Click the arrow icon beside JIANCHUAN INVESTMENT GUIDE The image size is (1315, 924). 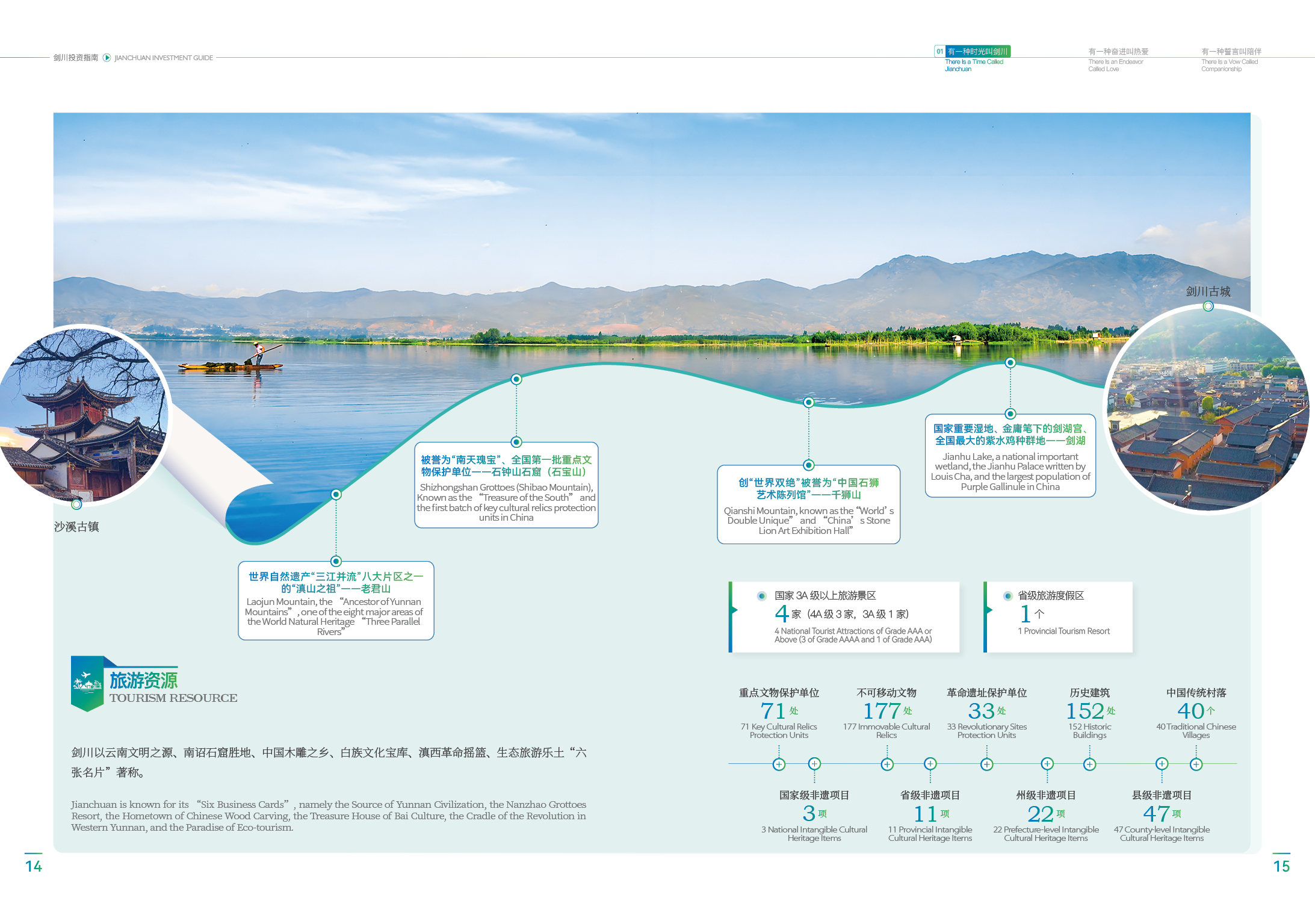[x=107, y=58]
